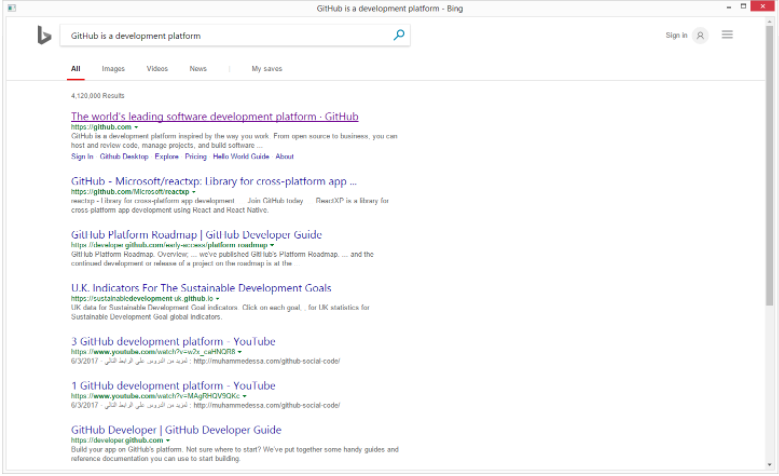Click the sustainabledevelopment-uk.github.io URL text

(142, 299)
